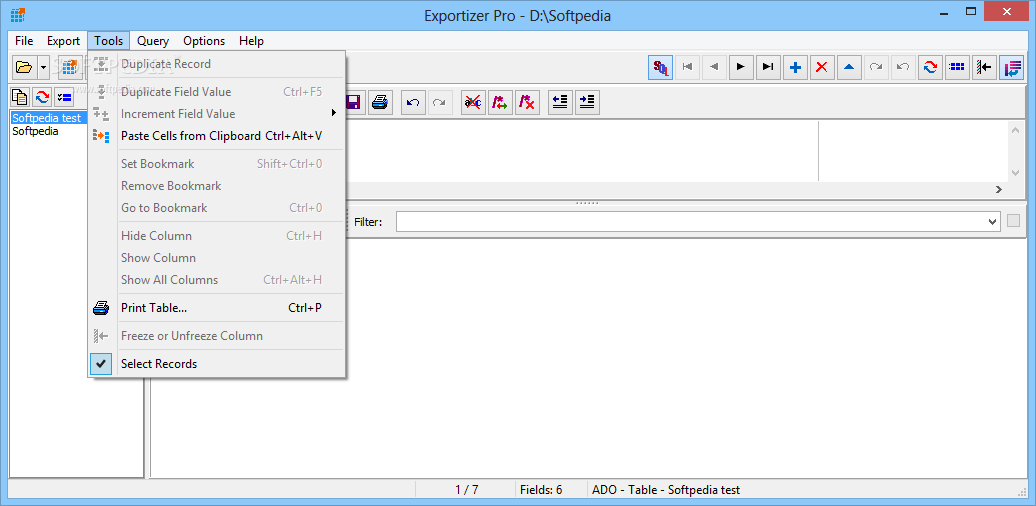Viewport: 1036px width, 506px height.
Task: Open the File menu
Action: click(x=24, y=41)
